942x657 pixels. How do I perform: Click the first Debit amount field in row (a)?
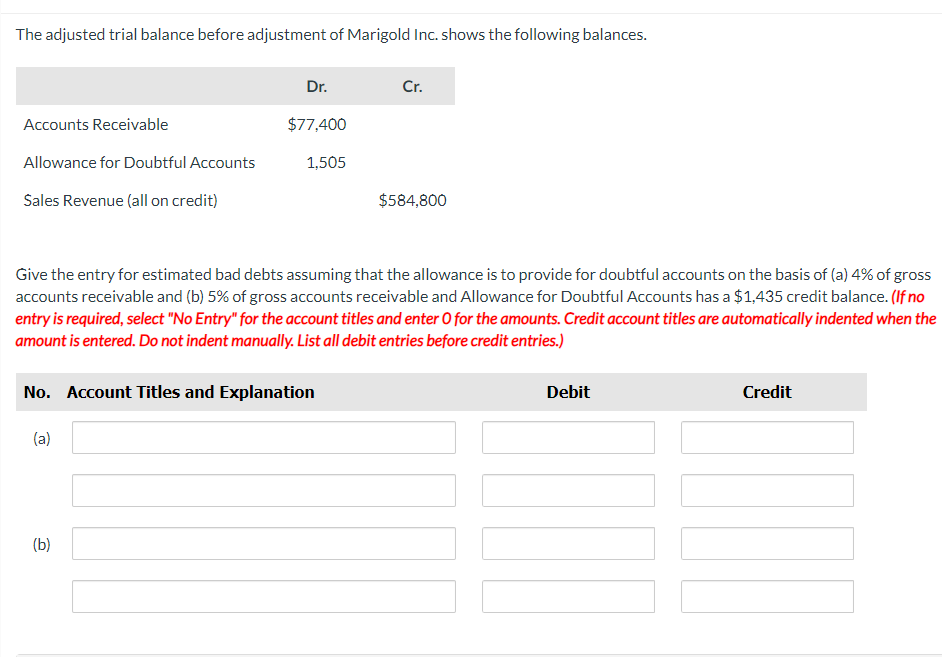pos(568,437)
